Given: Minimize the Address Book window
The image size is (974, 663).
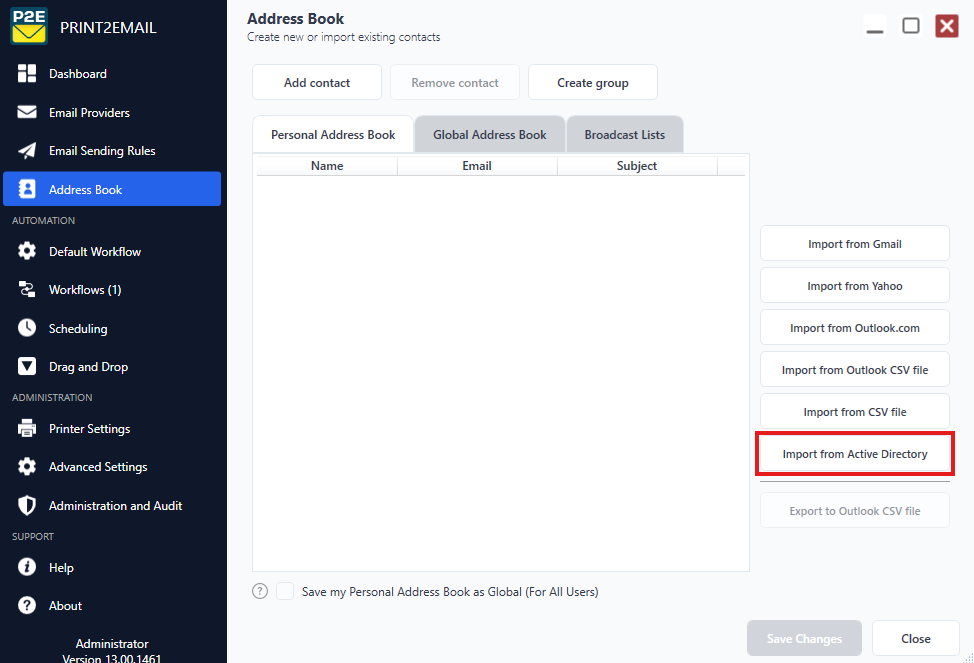Looking at the screenshot, I should [x=875, y=26].
